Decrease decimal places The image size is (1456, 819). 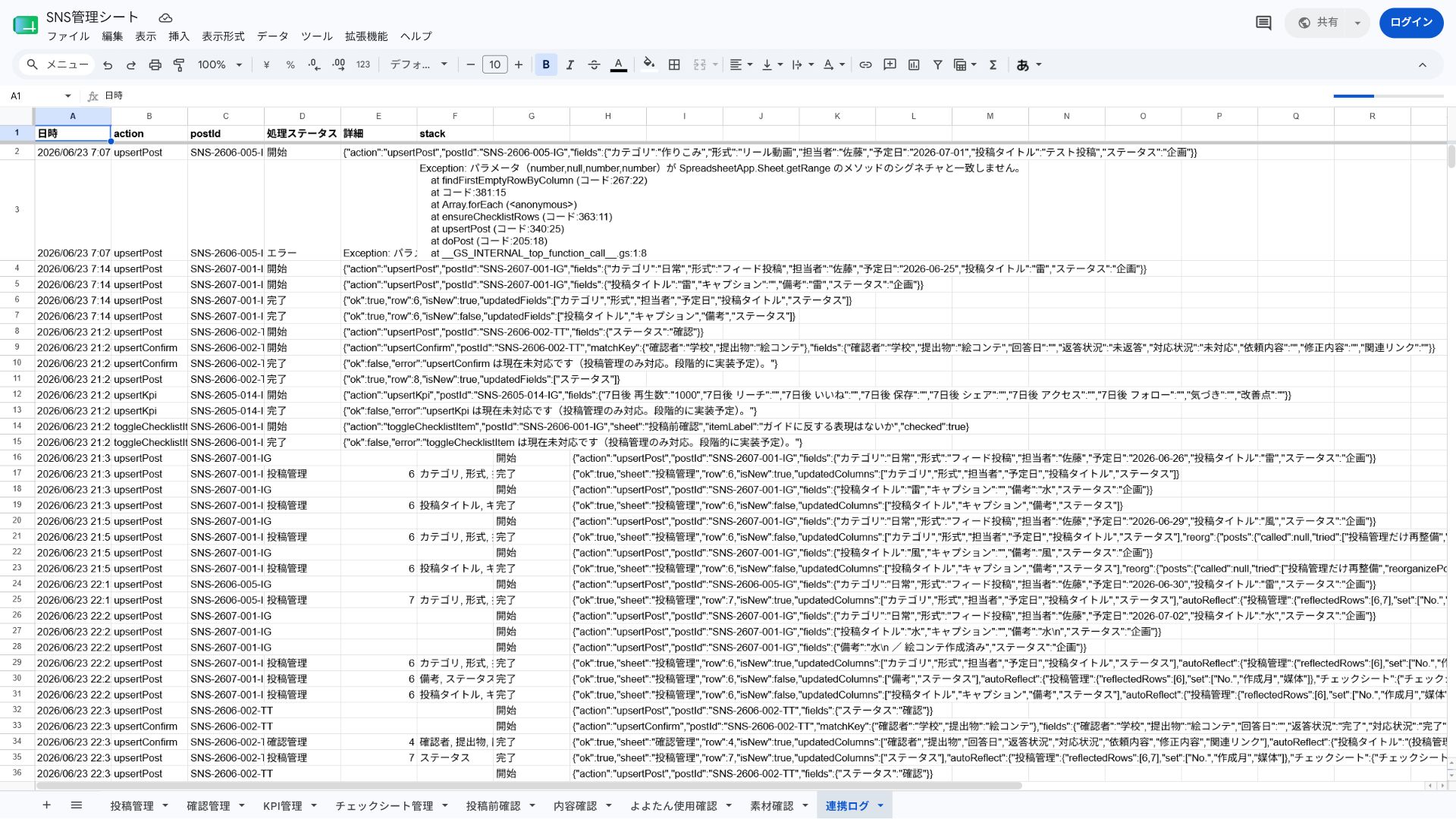click(x=314, y=65)
